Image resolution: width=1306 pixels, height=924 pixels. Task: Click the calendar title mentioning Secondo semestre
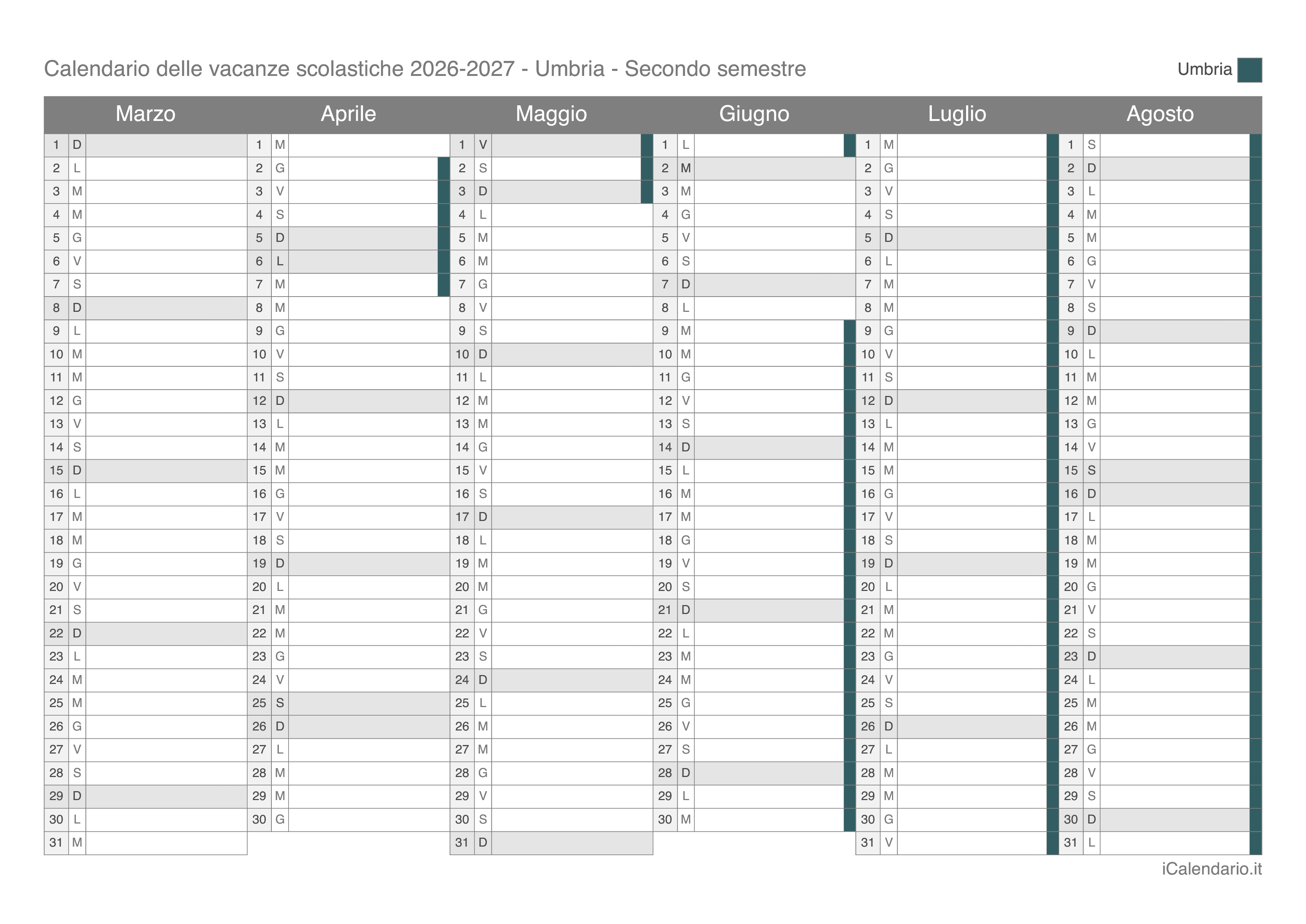tap(424, 69)
